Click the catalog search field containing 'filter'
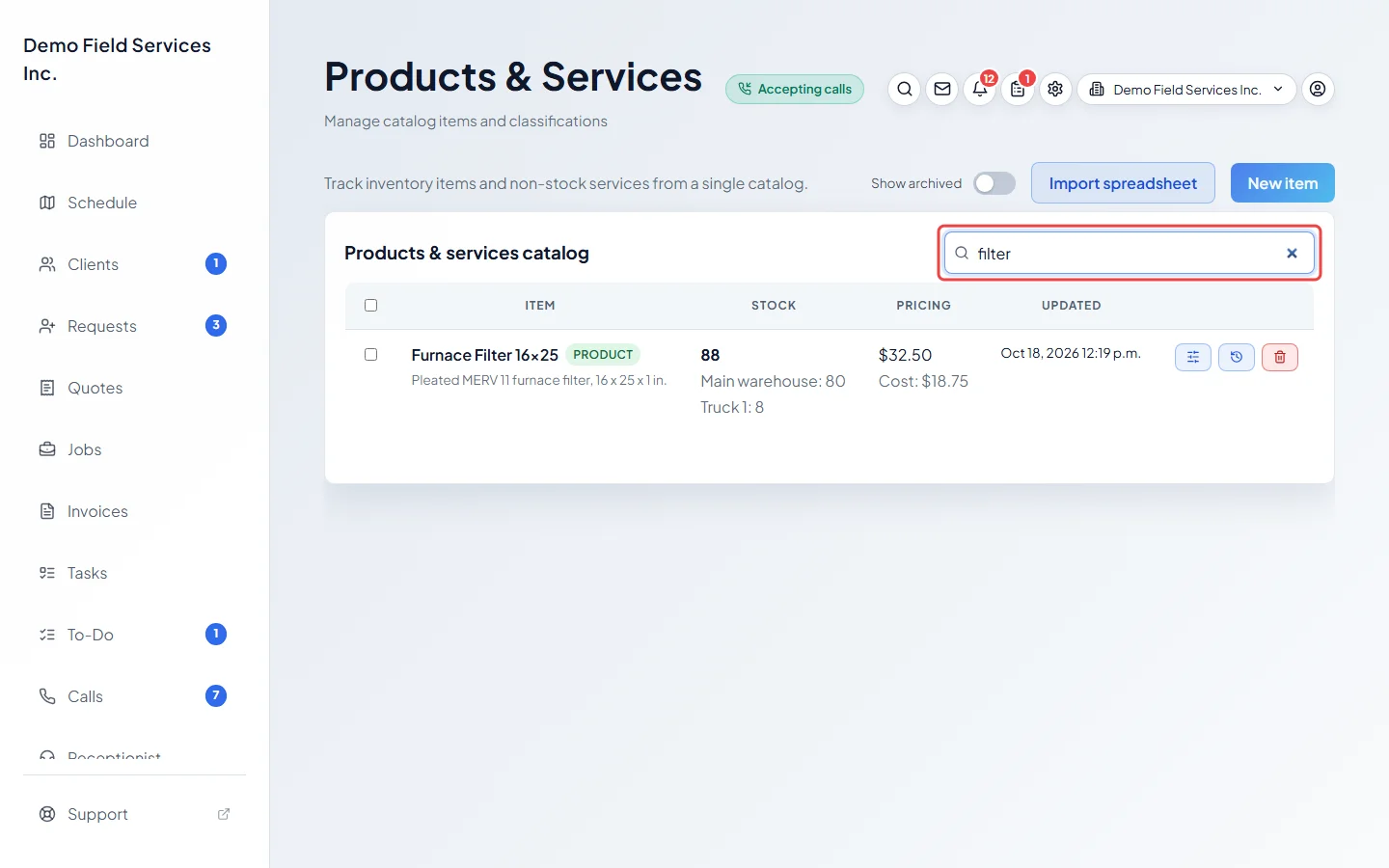The width and height of the screenshot is (1389, 868). (x=1129, y=253)
